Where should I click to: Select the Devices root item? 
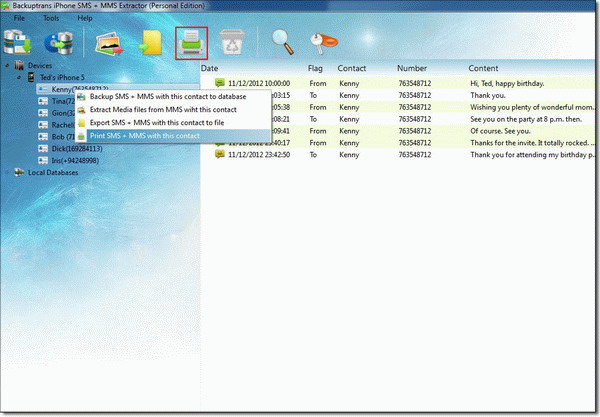click(40, 66)
